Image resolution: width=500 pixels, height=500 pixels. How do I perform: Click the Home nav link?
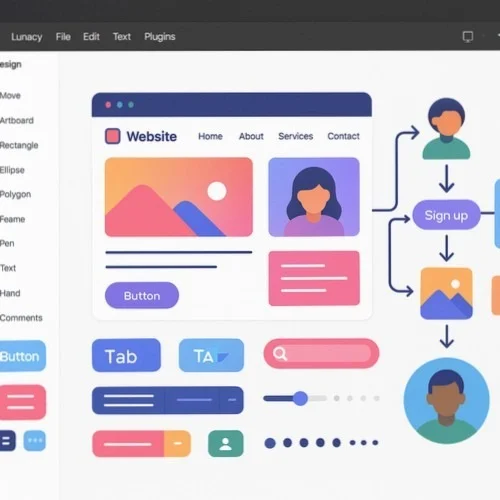click(210, 136)
